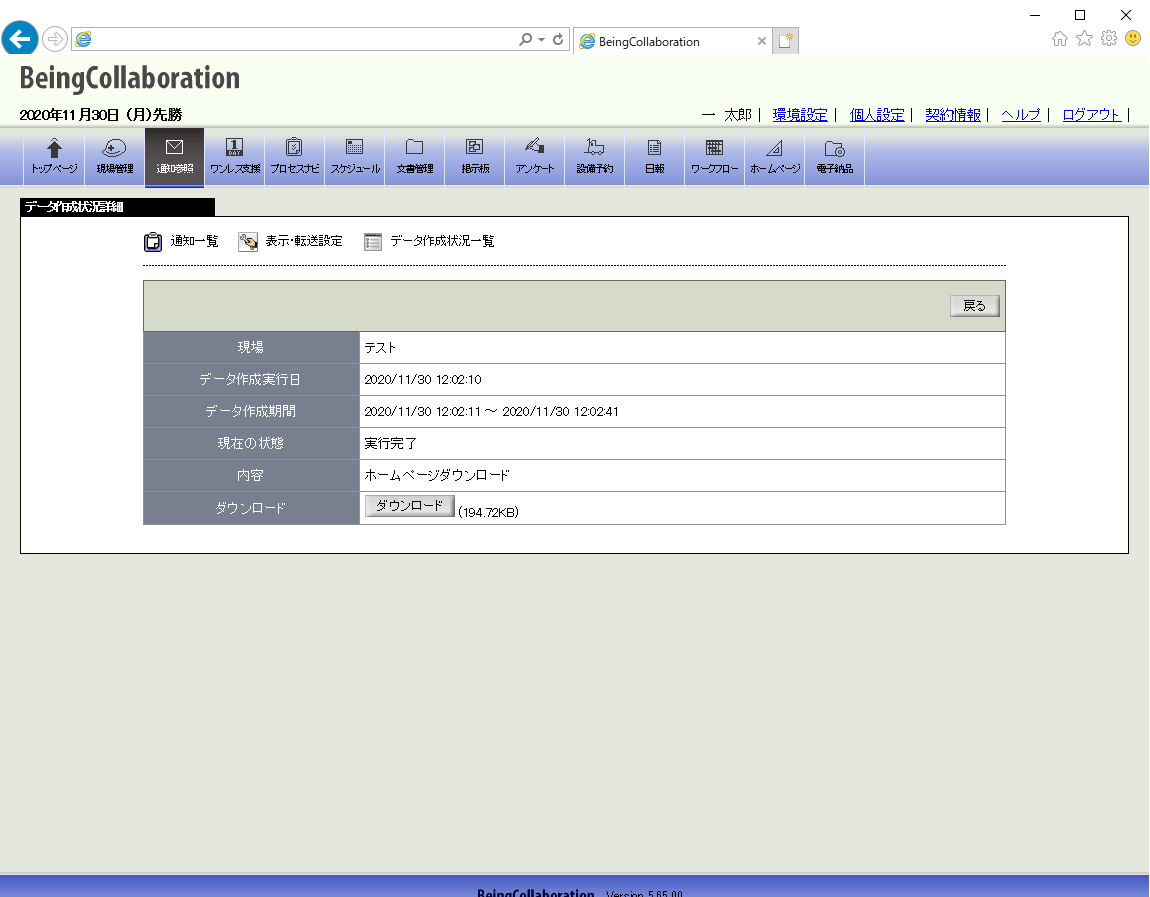Click the 通知一覧 clipboard icon
Screen dimensions: 1150x897
click(x=153, y=241)
